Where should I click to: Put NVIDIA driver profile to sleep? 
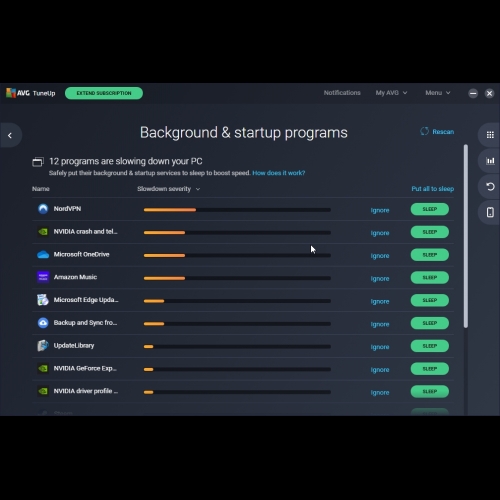click(430, 392)
